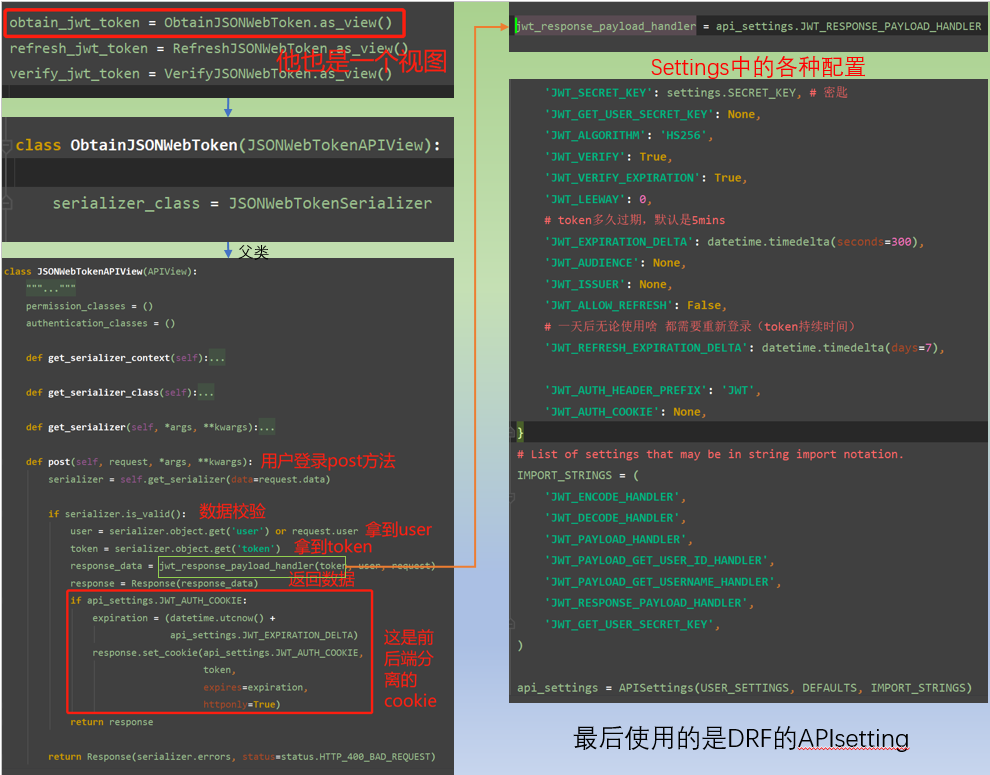Click the 'JWT_GET_USER_SECRET_KEY': None setting
Image resolution: width=990 pixels, height=775 pixels.
click(653, 114)
